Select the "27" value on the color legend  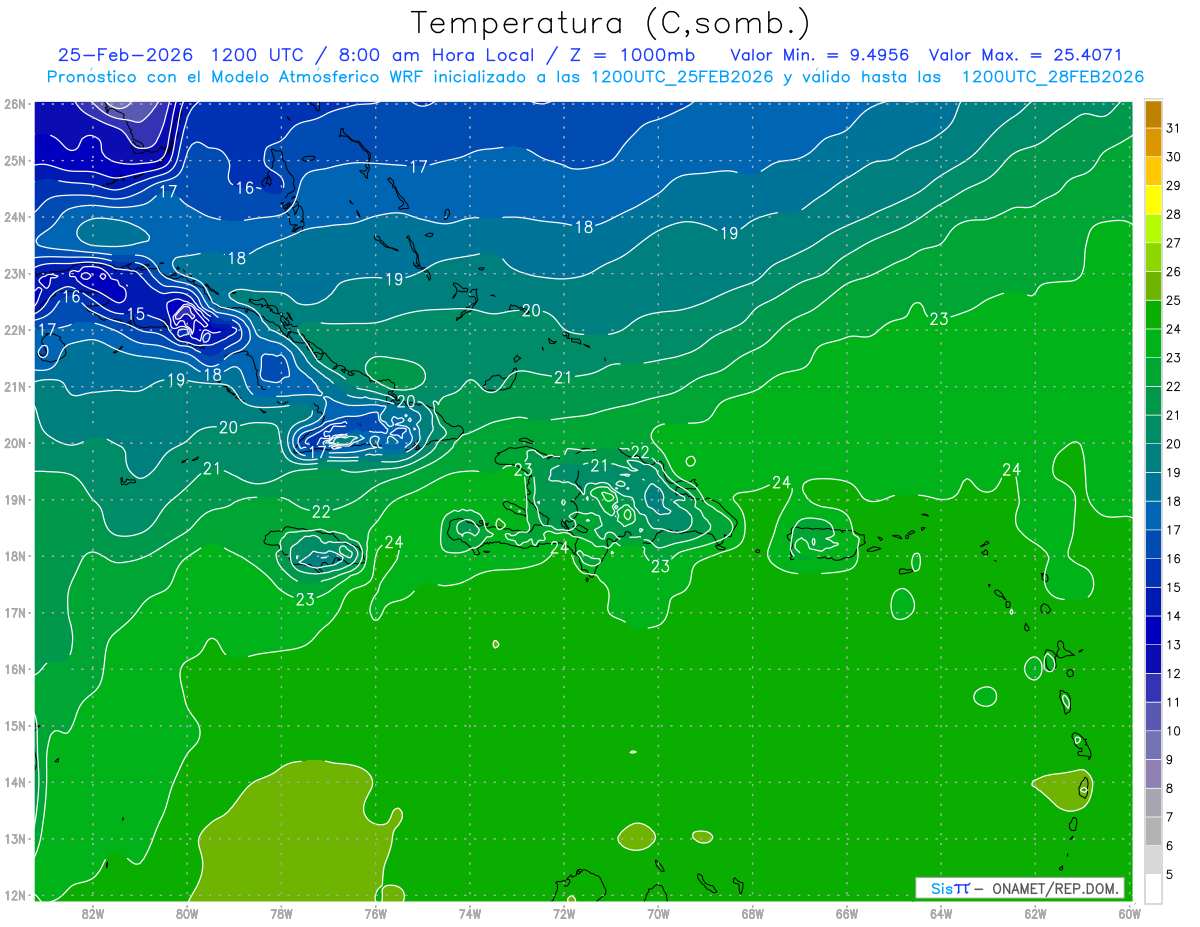[x=1174, y=243]
